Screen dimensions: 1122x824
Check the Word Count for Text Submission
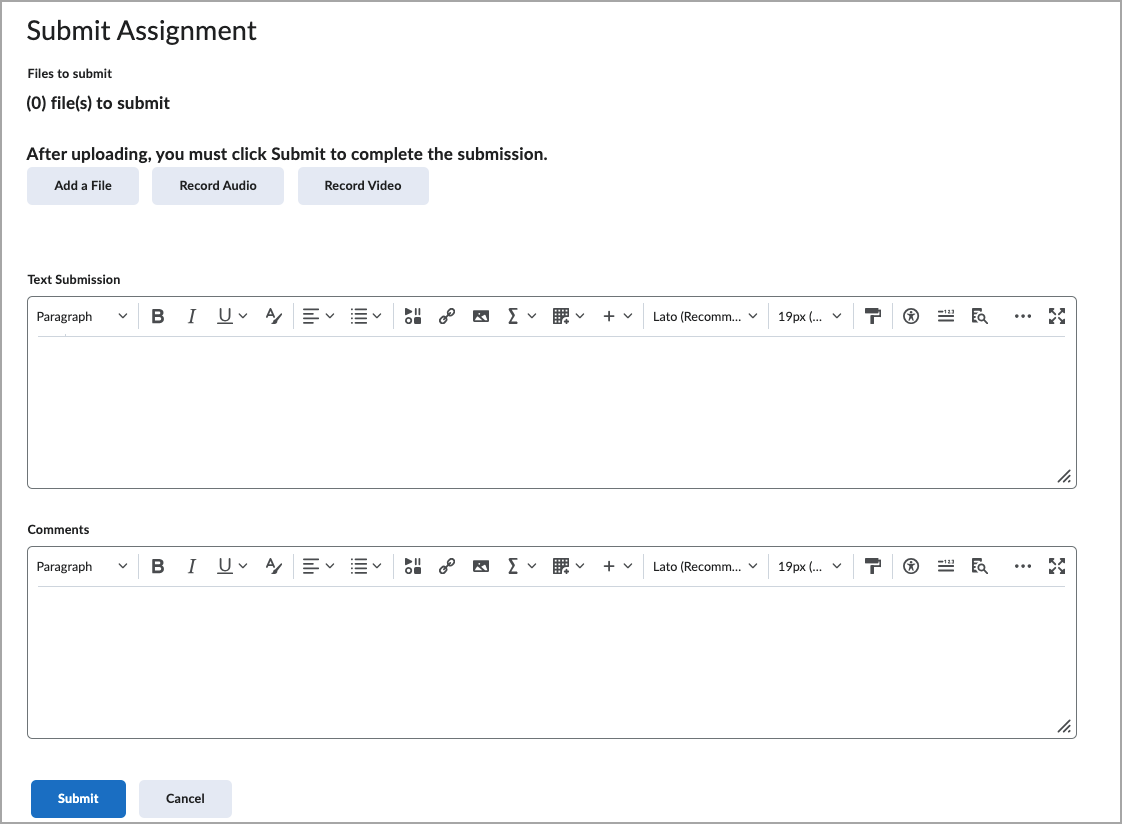click(946, 315)
